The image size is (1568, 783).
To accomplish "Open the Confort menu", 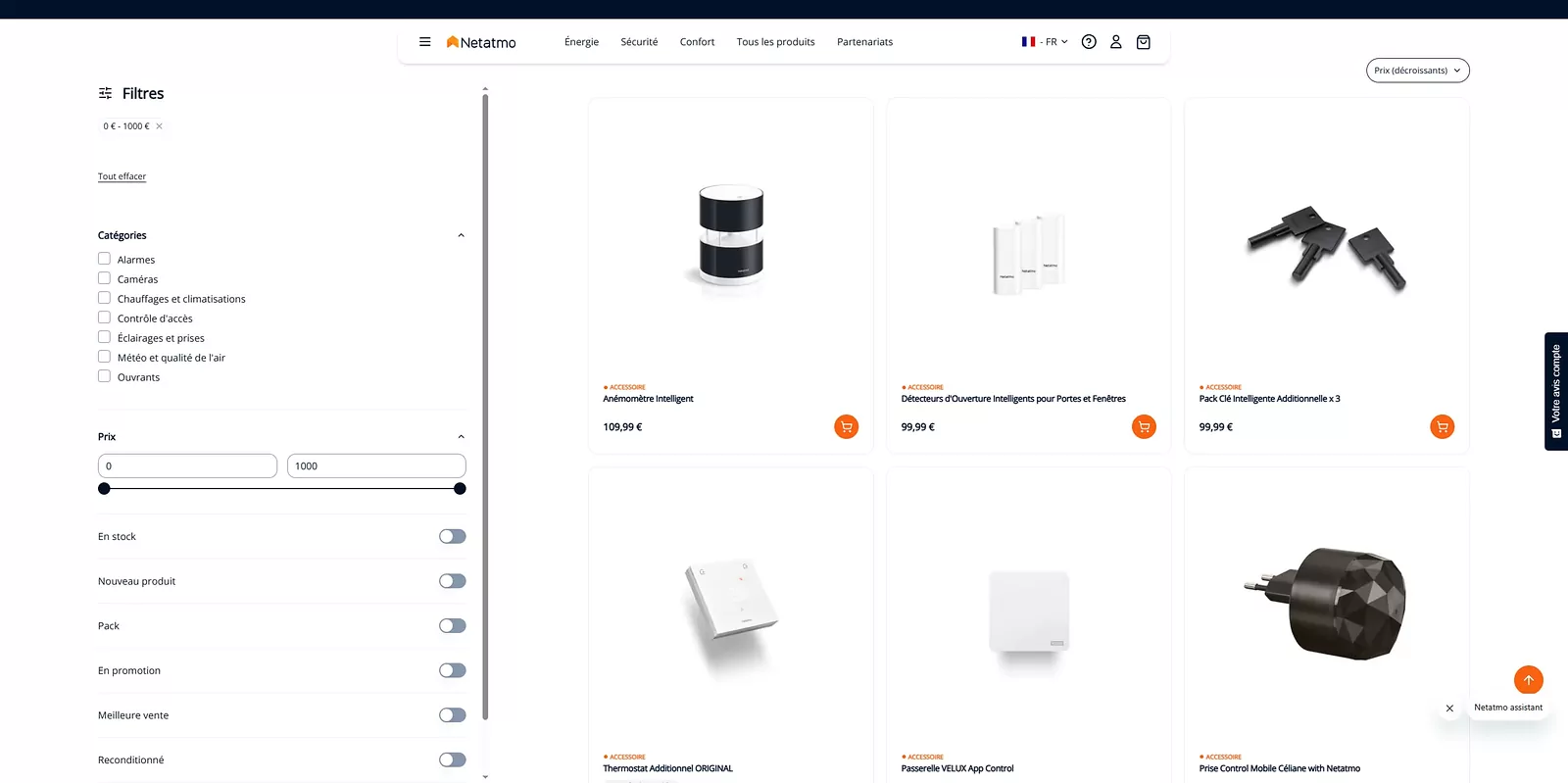I will [x=697, y=42].
